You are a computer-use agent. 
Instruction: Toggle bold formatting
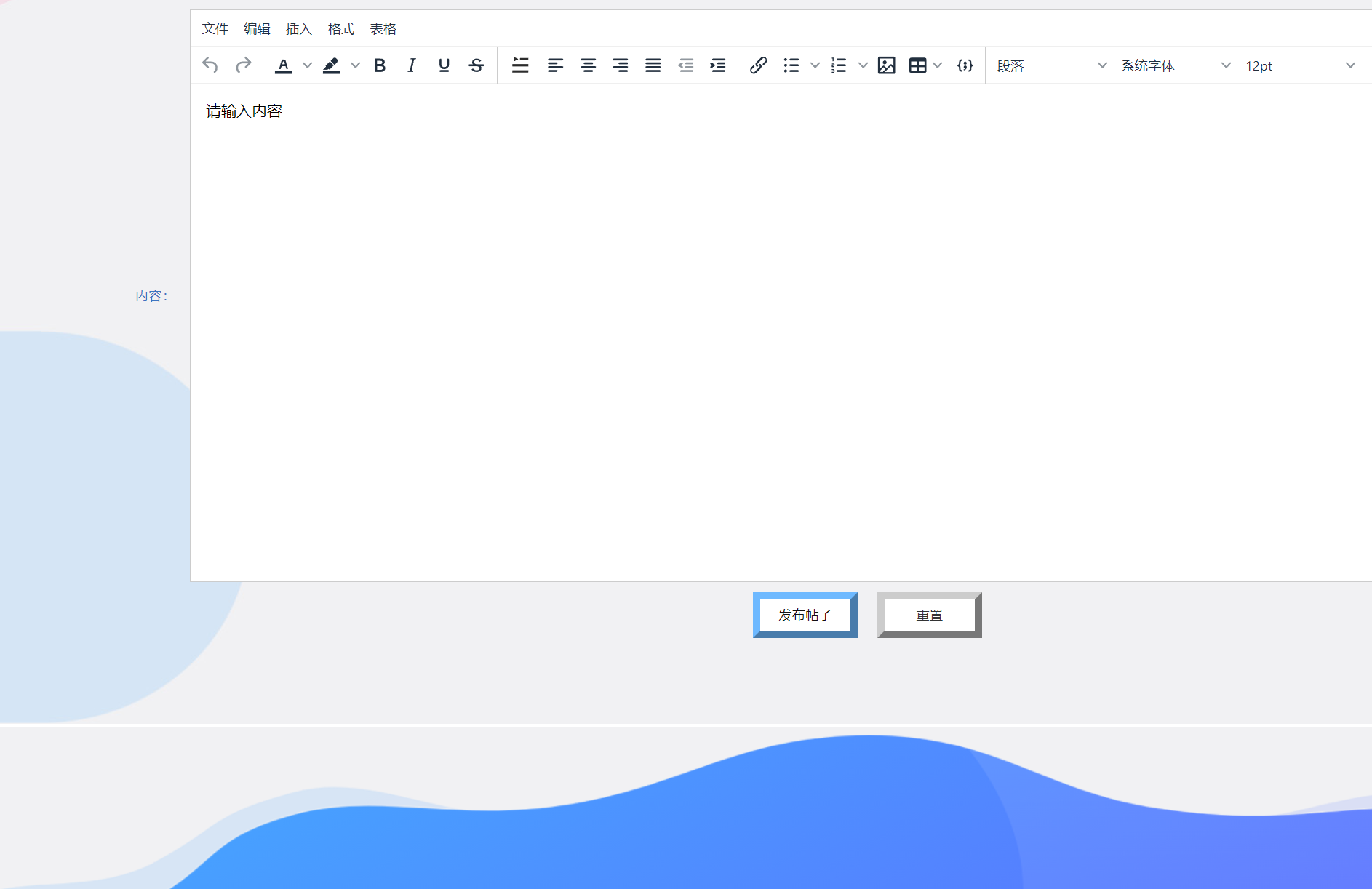(x=379, y=65)
